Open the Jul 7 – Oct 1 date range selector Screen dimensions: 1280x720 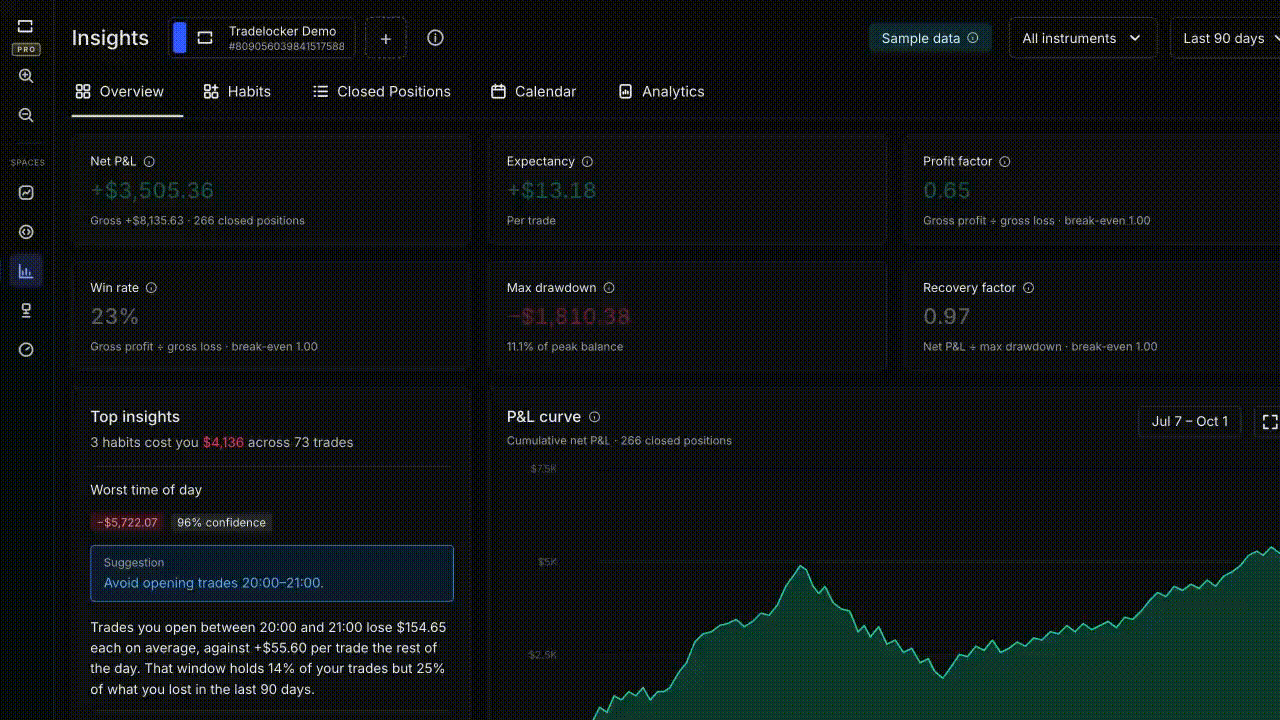(1190, 421)
